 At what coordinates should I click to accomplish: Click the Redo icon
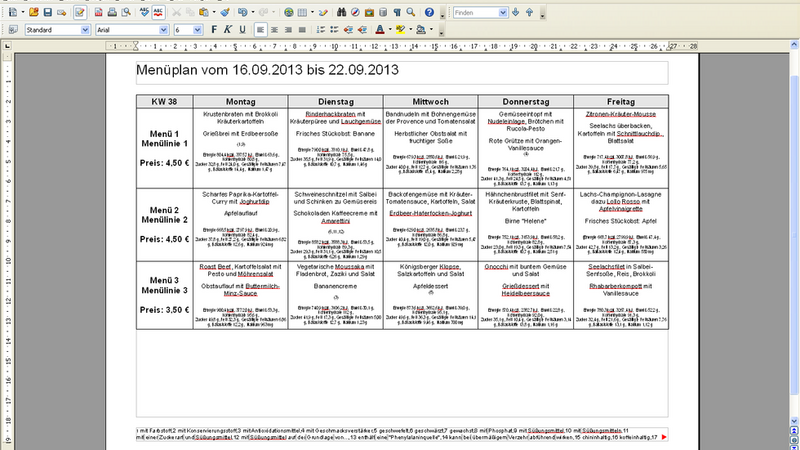(264, 12)
